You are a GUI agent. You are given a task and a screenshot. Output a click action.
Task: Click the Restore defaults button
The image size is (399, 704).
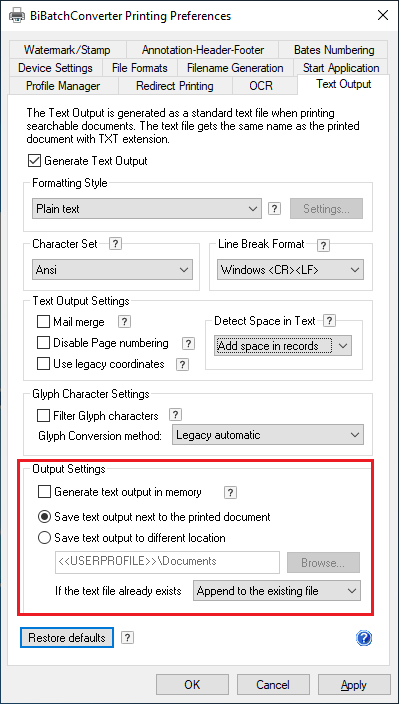click(x=67, y=638)
